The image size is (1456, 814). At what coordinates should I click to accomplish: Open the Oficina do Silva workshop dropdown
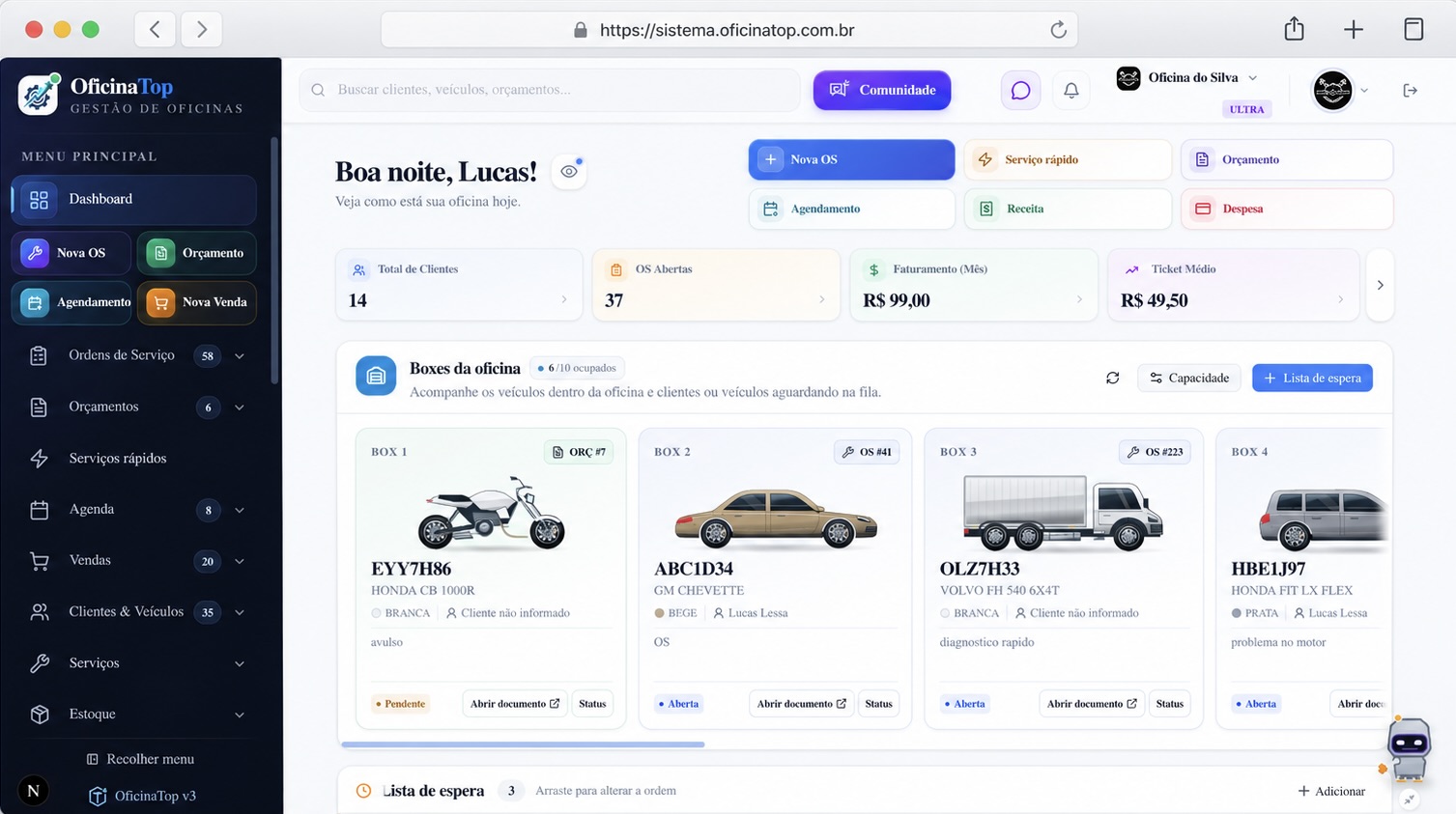click(x=1187, y=78)
